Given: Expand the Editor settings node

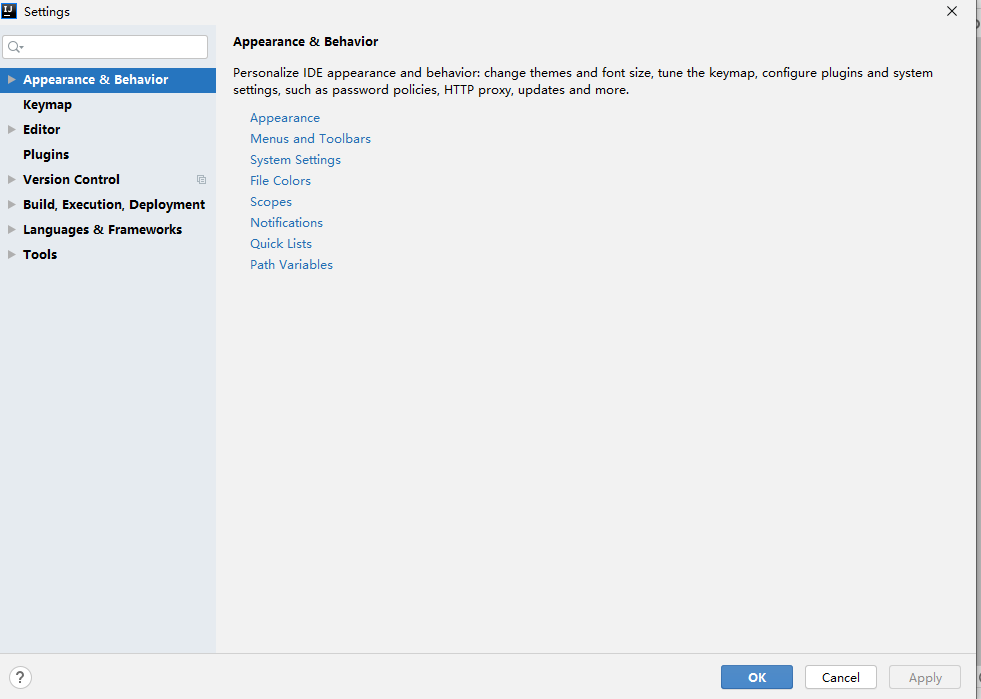Looking at the screenshot, I should (x=11, y=130).
